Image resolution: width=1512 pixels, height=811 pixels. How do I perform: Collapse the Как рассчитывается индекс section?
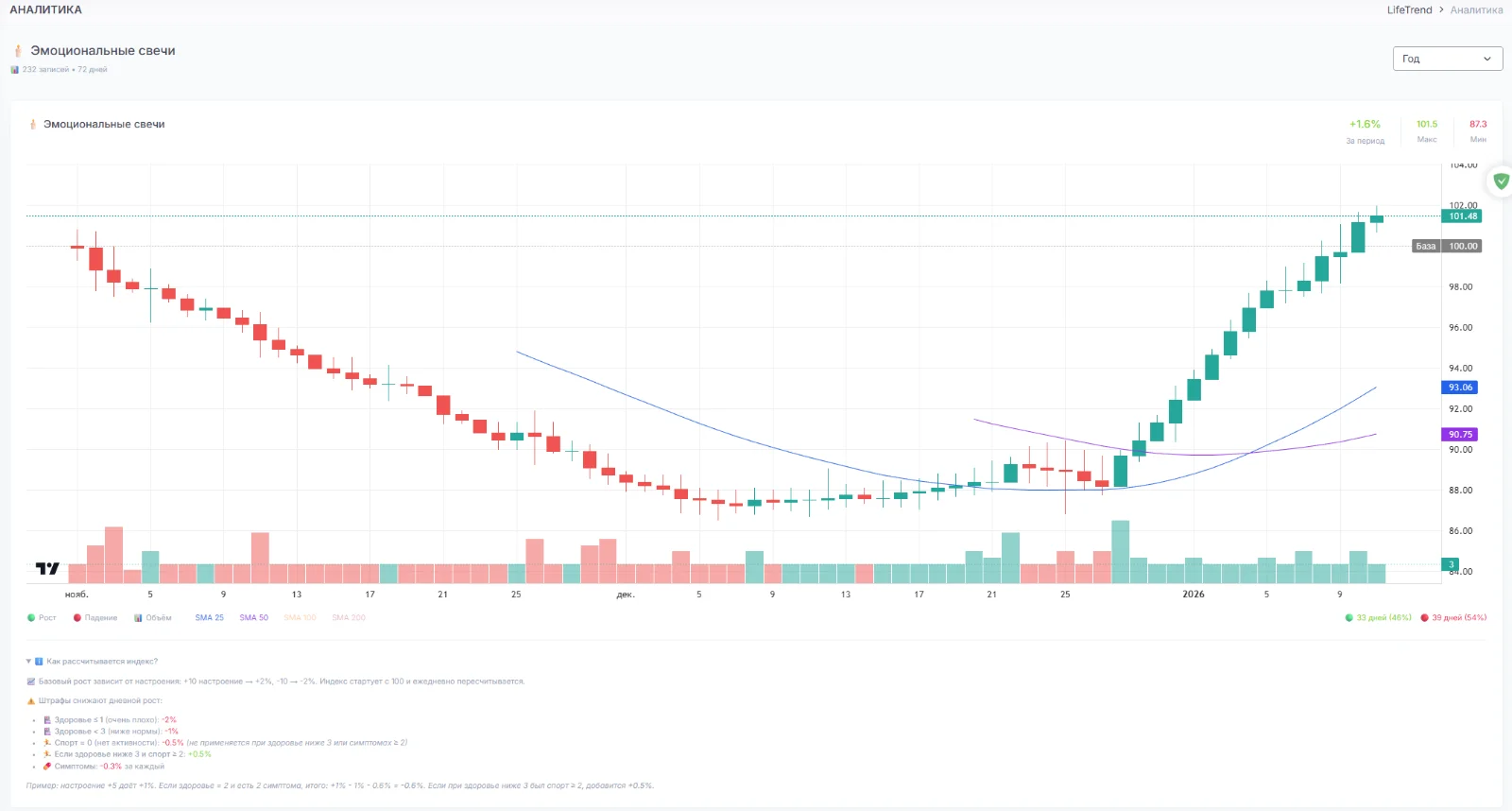(x=28, y=662)
